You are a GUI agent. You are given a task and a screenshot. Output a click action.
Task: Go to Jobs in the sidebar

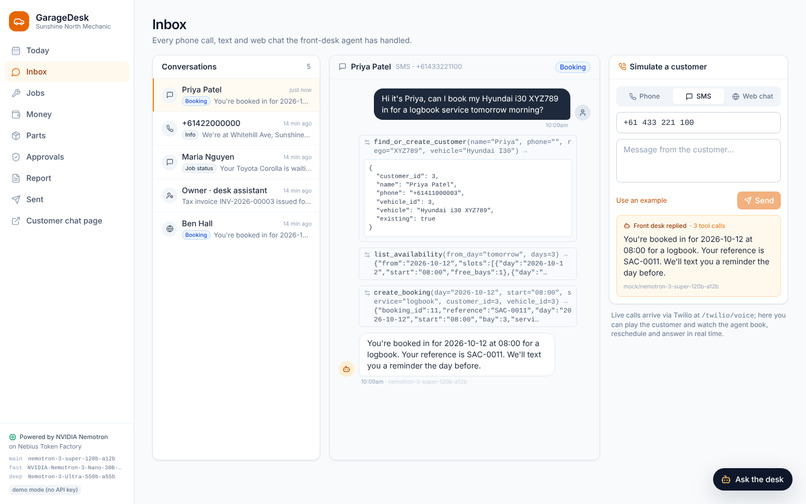pyautogui.click(x=66, y=93)
